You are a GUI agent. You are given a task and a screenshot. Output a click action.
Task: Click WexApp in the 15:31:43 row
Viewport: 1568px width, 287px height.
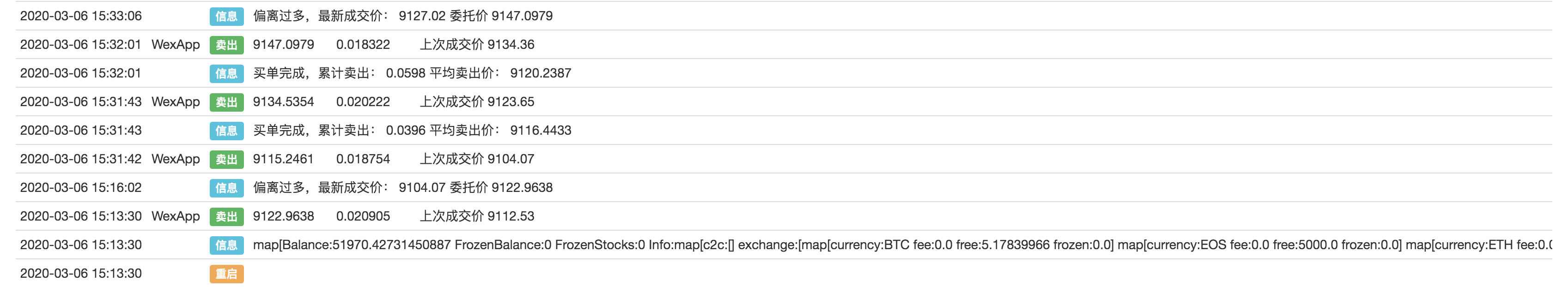click(175, 102)
